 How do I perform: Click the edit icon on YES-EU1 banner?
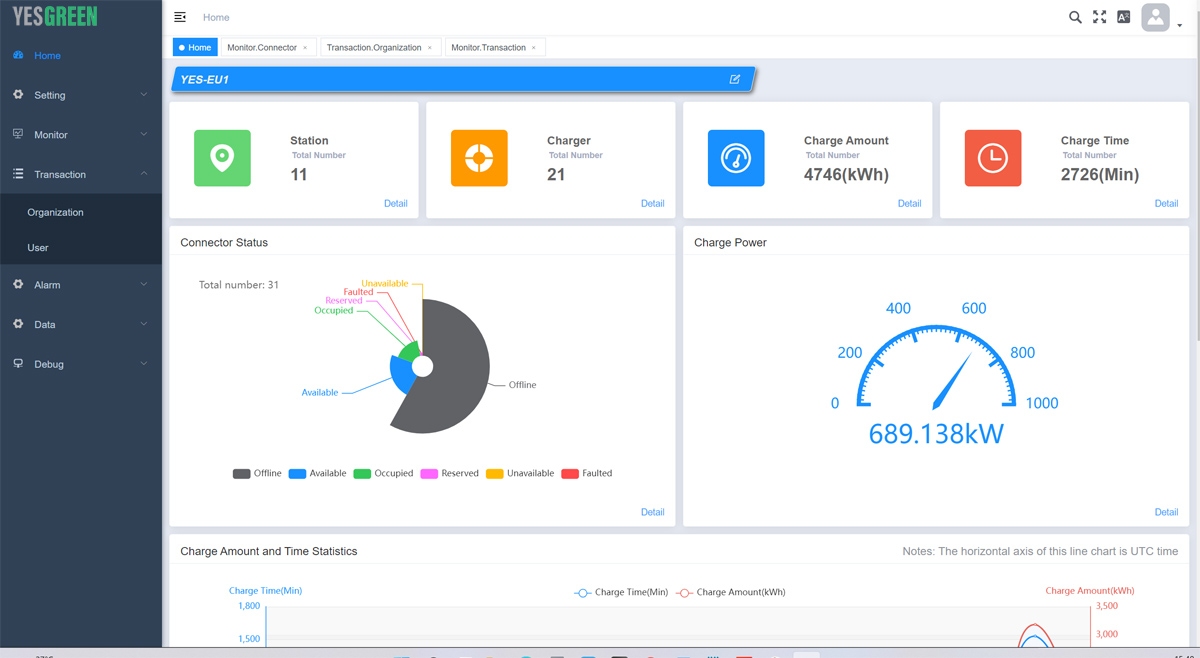[x=735, y=79]
